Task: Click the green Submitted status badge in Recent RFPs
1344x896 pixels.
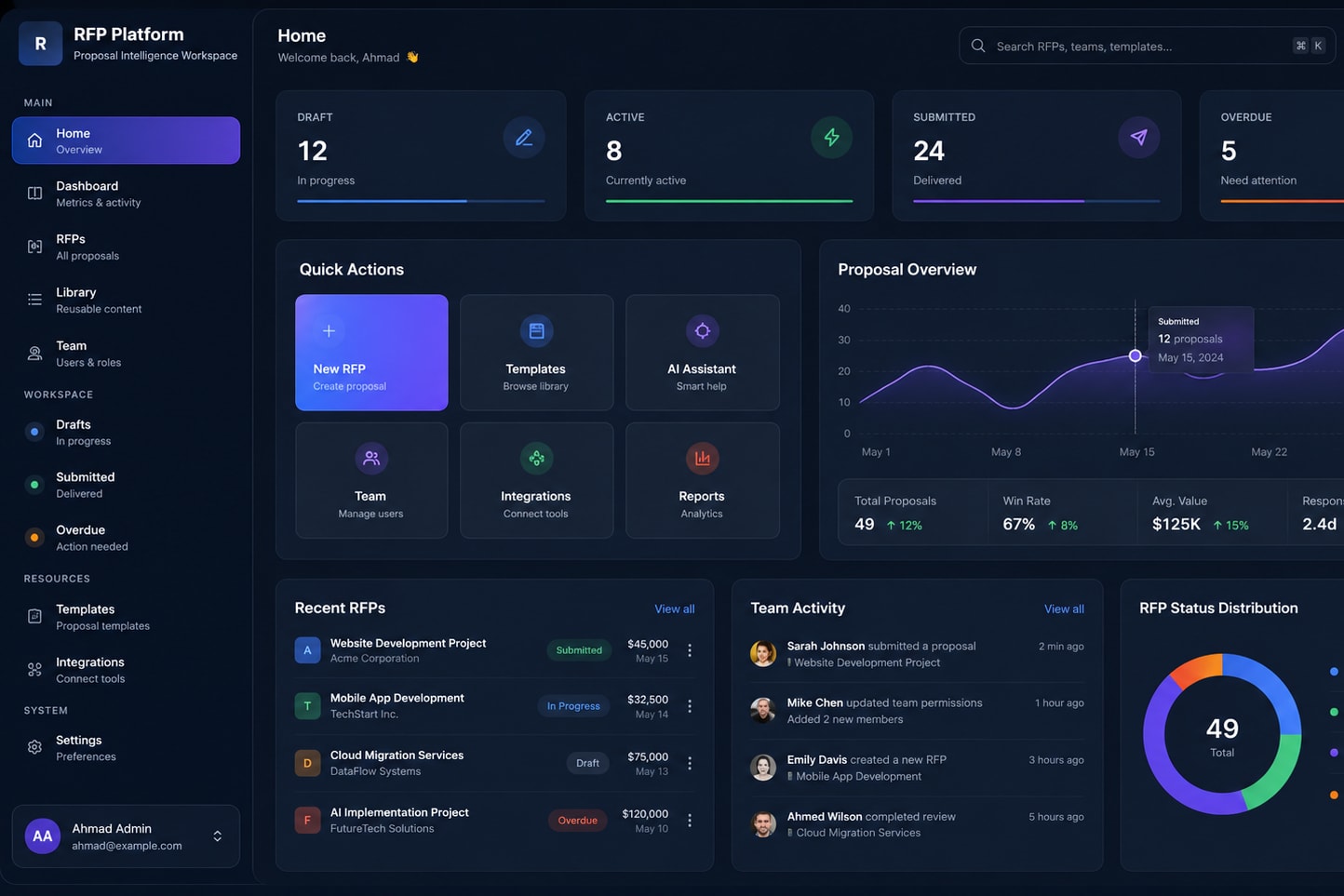Action: click(x=579, y=650)
